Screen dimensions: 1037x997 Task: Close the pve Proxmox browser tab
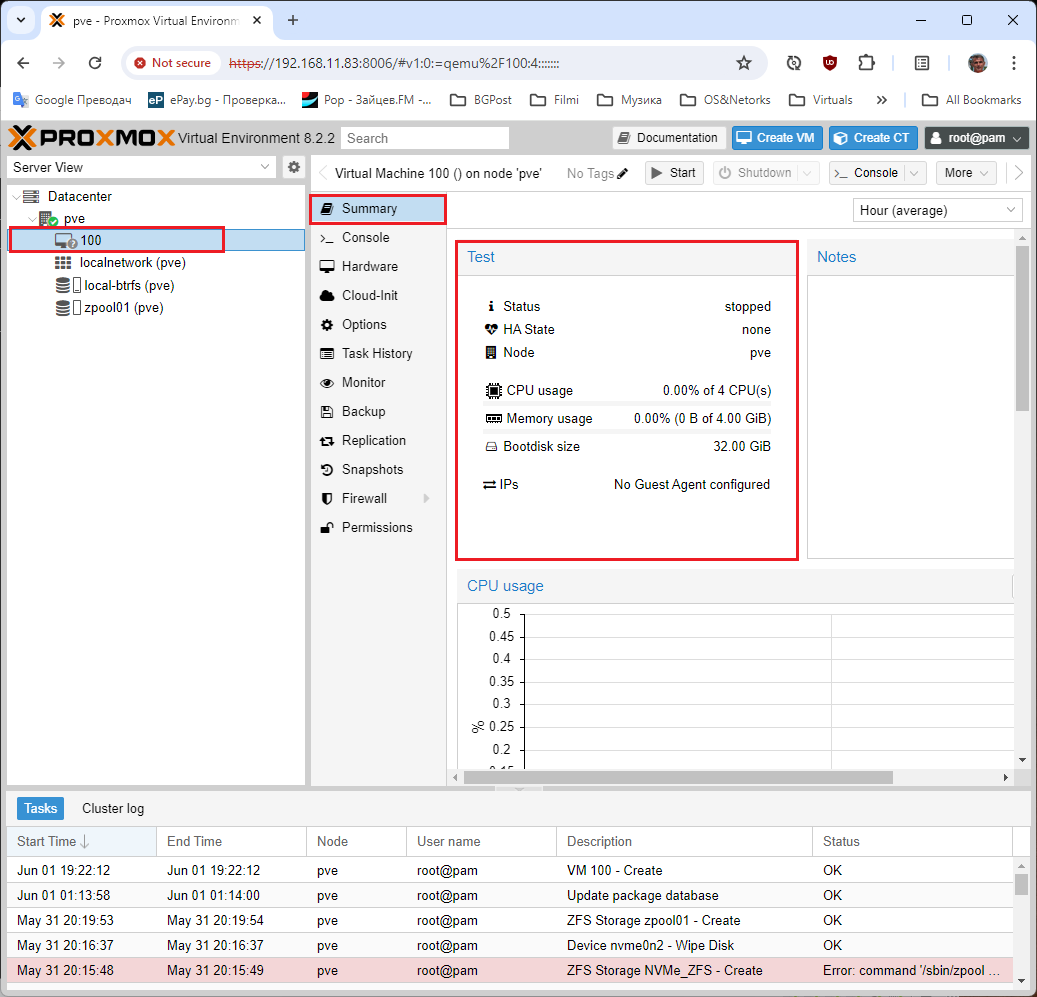[x=257, y=20]
